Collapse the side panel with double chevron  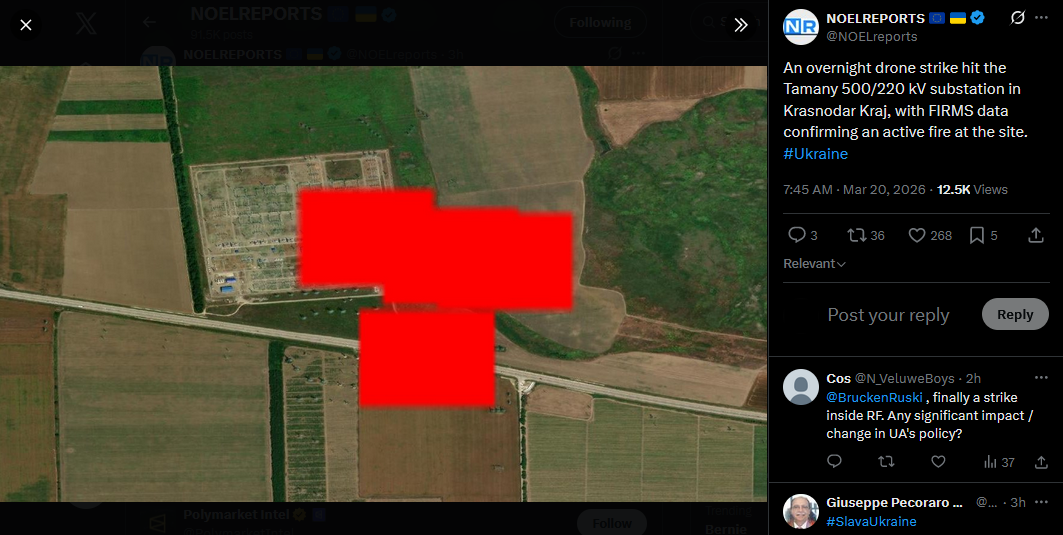(x=741, y=25)
